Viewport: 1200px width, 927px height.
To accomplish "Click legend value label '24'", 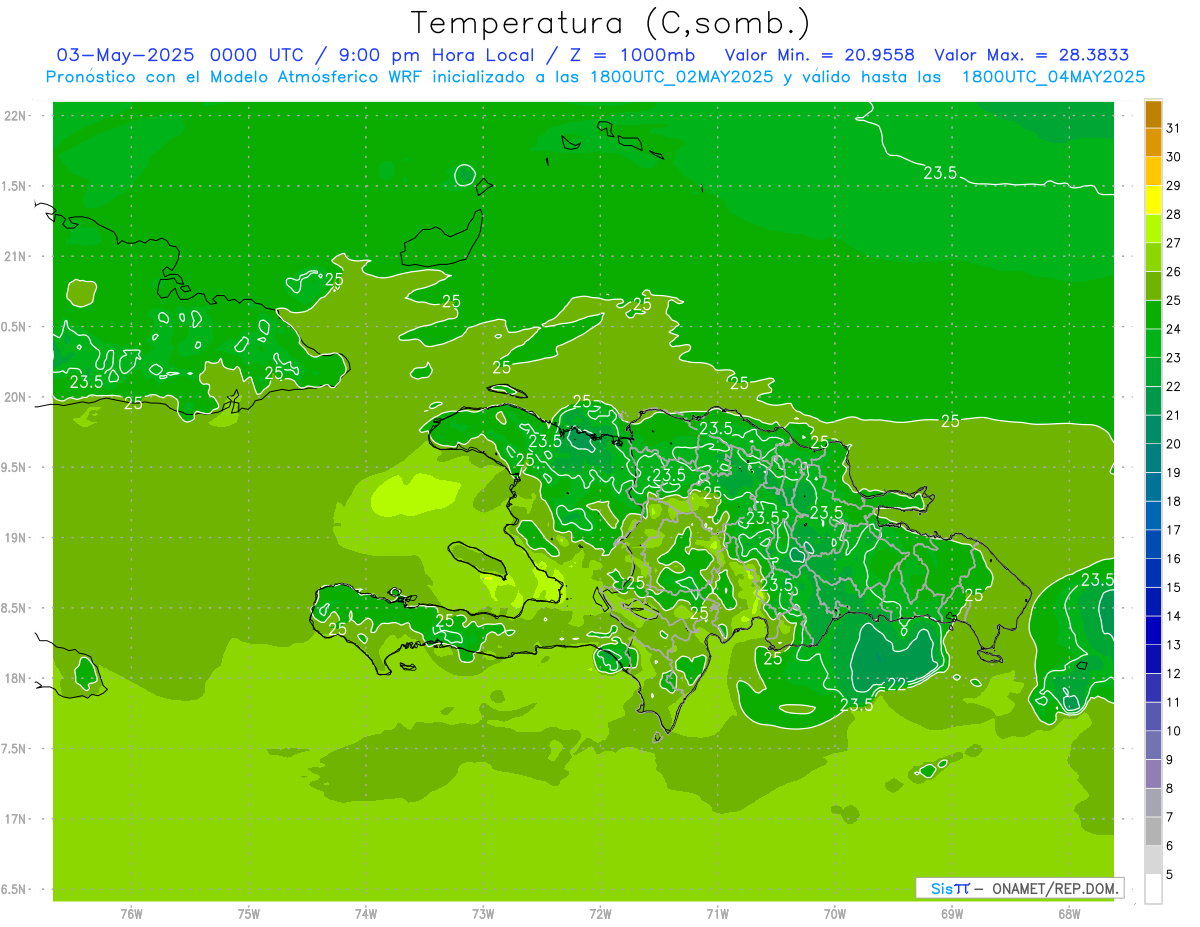I will (x=1174, y=329).
